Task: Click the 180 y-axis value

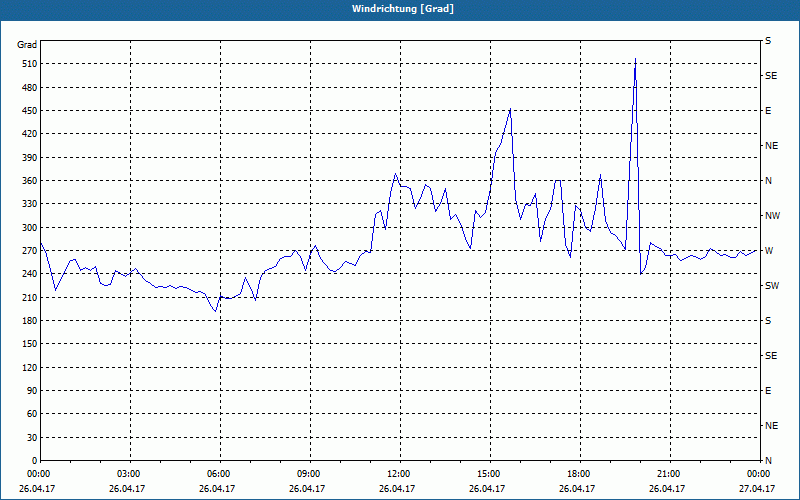Action: 30,321
